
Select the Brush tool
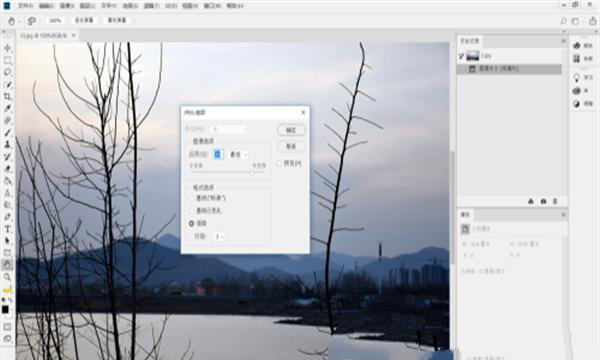tap(8, 132)
